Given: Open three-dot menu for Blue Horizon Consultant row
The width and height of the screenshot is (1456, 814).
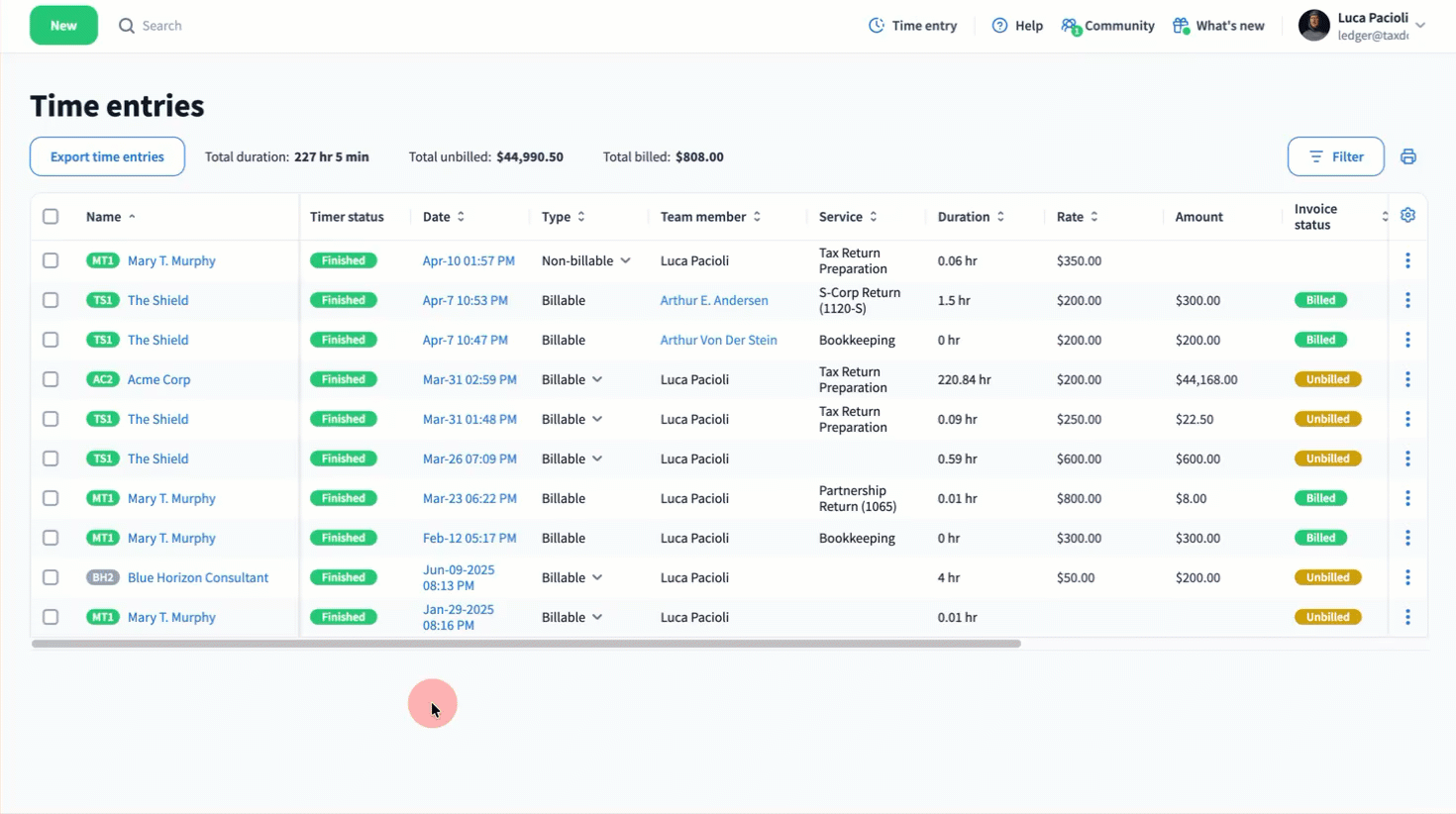Looking at the screenshot, I should (1407, 577).
